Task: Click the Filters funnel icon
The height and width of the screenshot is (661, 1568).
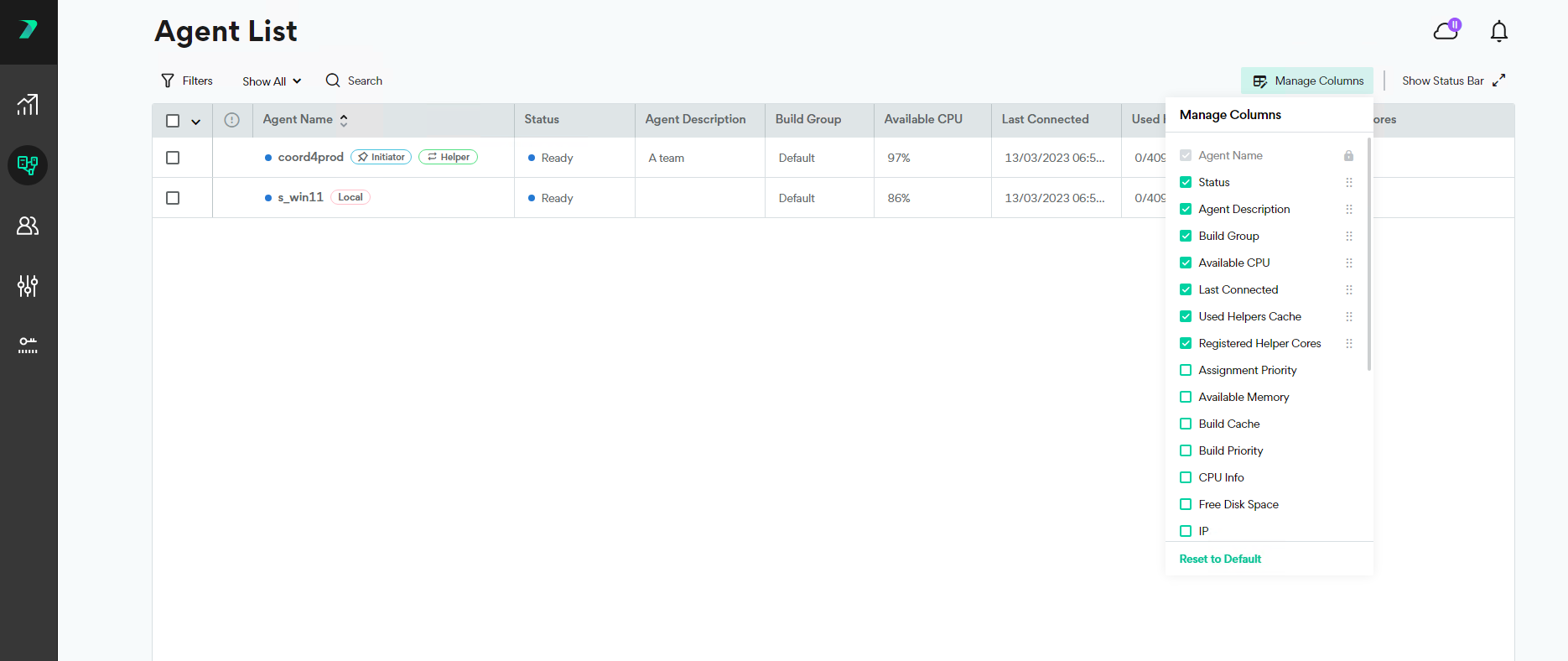Action: [x=168, y=81]
